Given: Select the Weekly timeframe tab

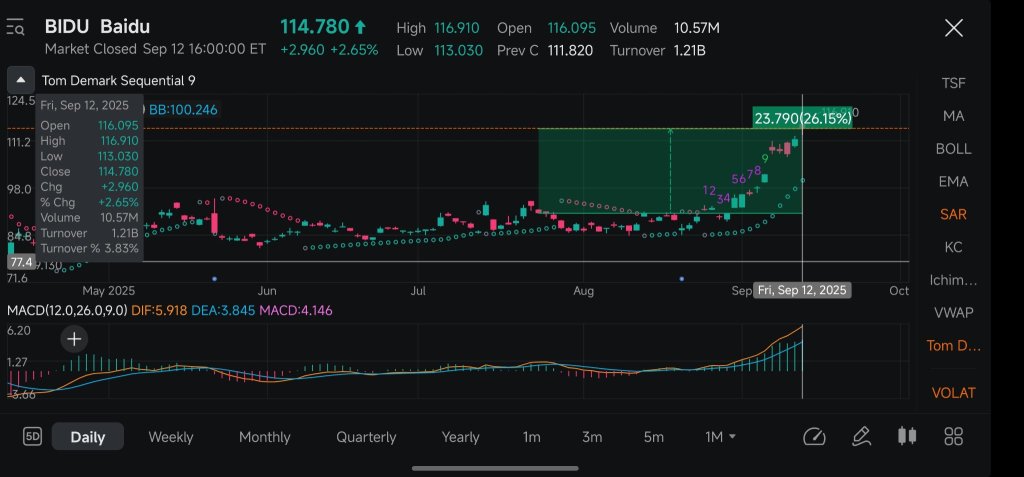Looking at the screenshot, I should click(x=170, y=437).
